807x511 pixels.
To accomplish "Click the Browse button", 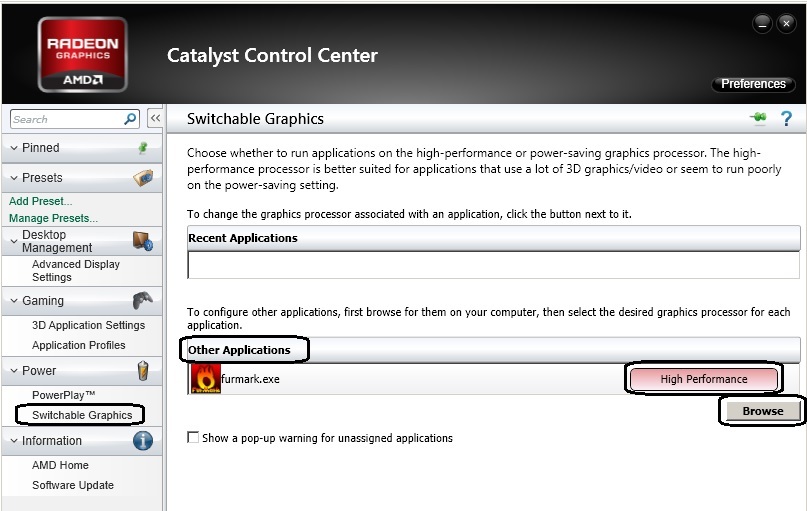I will pos(763,411).
